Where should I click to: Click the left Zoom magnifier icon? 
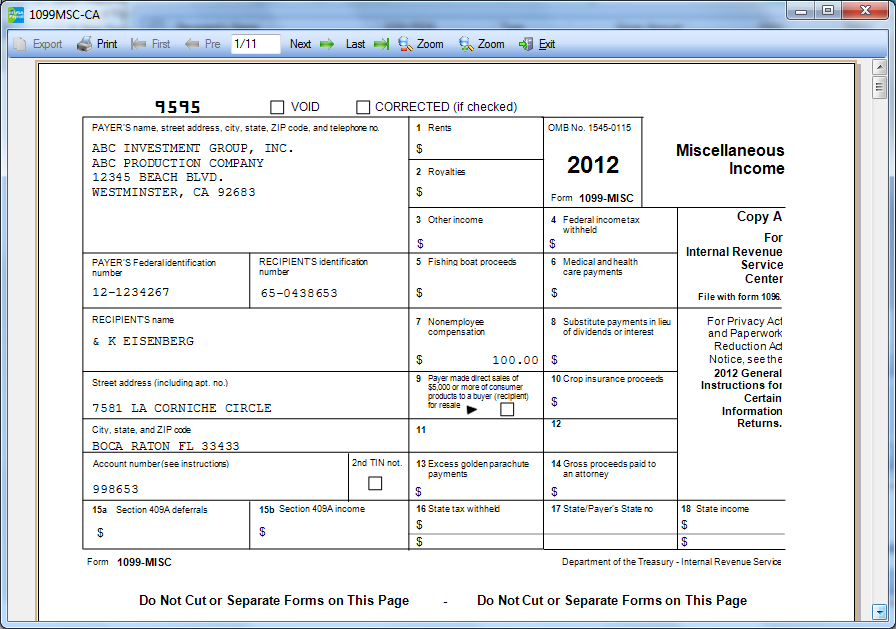(406, 44)
